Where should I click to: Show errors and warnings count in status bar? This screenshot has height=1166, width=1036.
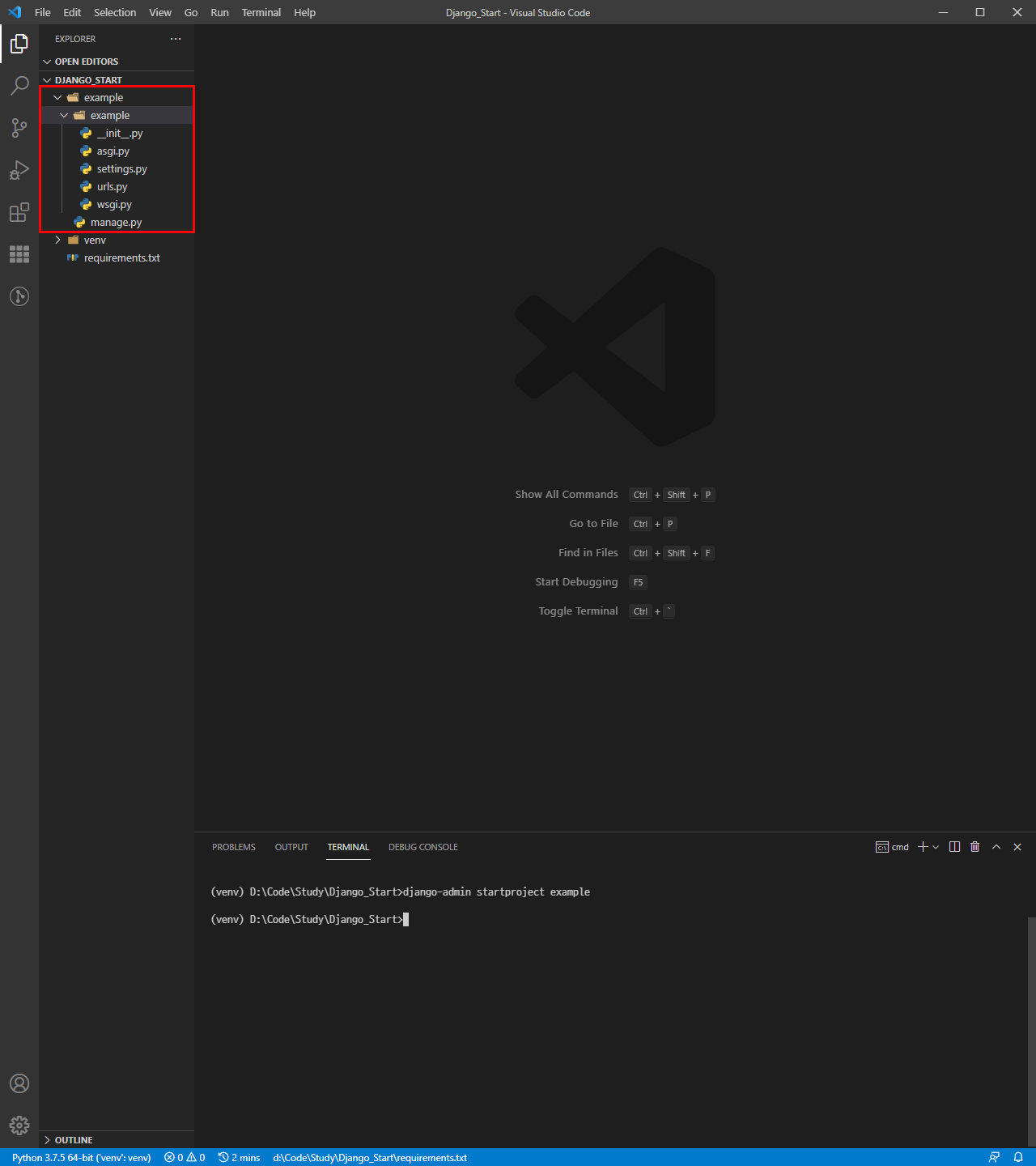click(185, 1157)
